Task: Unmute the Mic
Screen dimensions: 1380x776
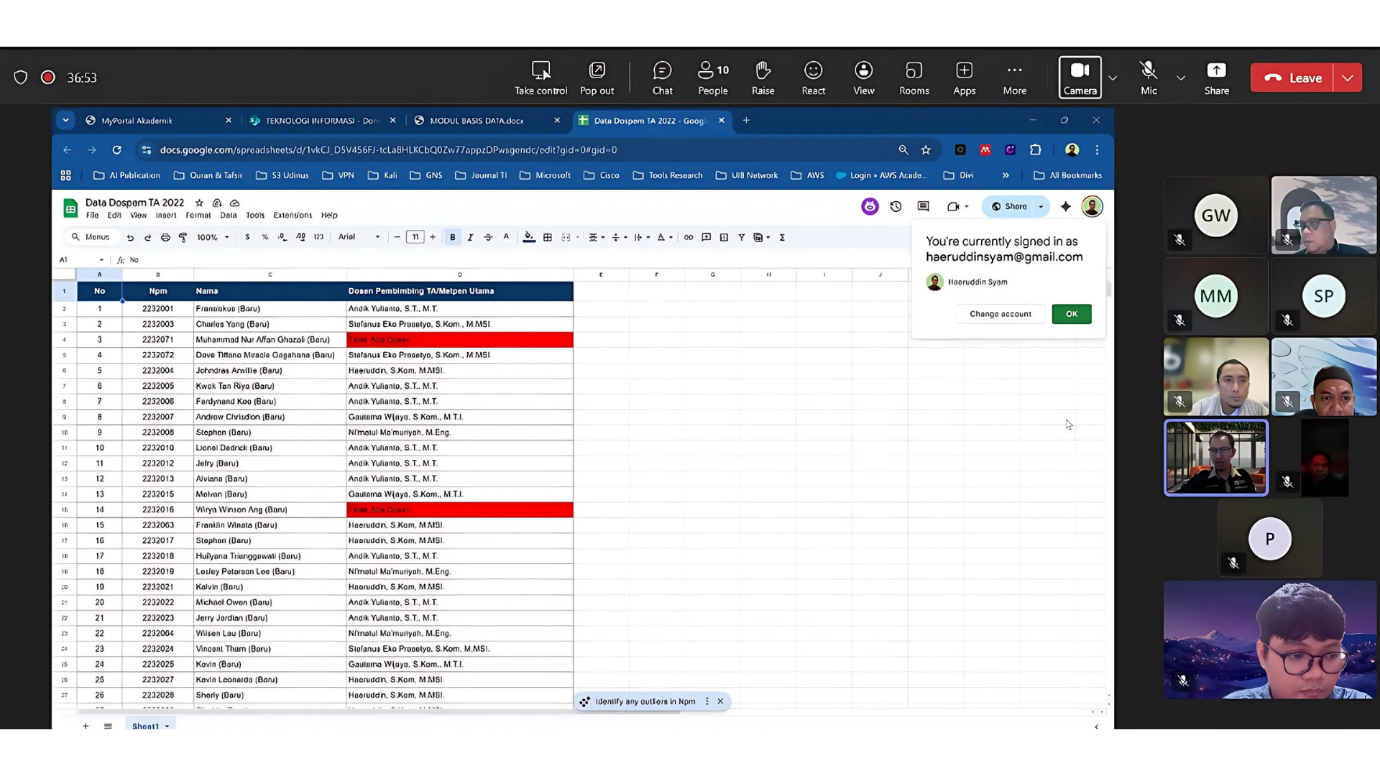Action: 1148,77
